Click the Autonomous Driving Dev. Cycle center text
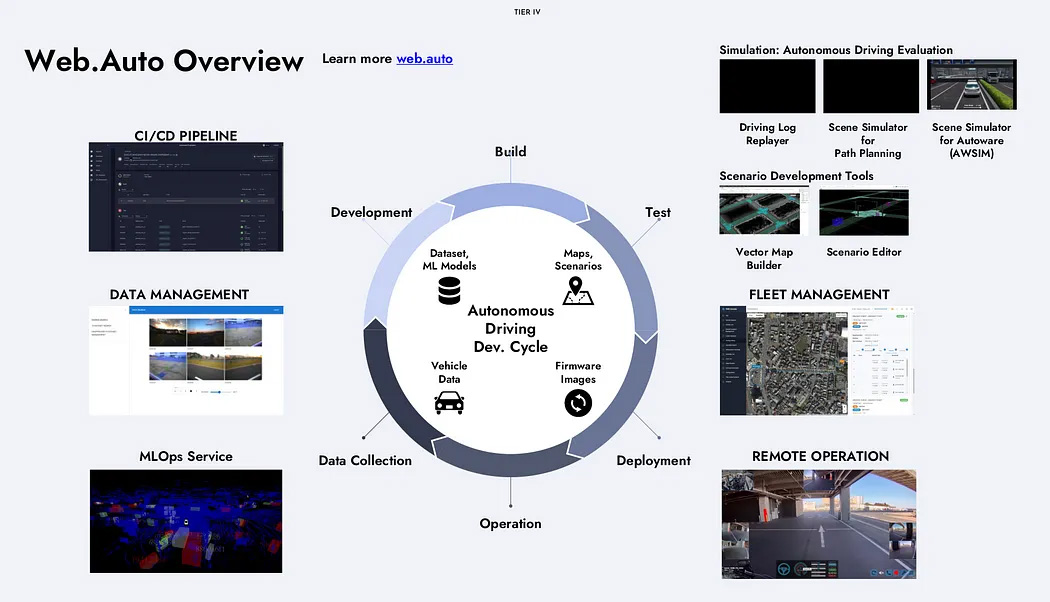The height and width of the screenshot is (602, 1050). (x=510, y=329)
